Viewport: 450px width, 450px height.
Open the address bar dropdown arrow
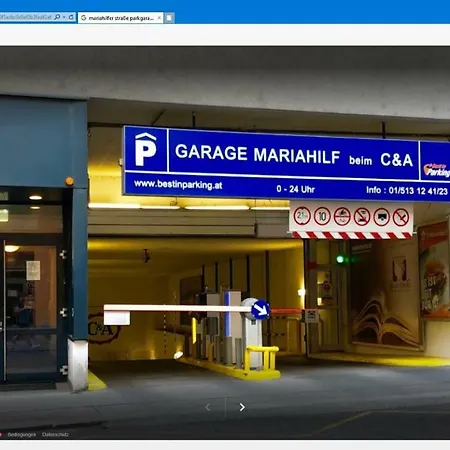tap(64, 17)
